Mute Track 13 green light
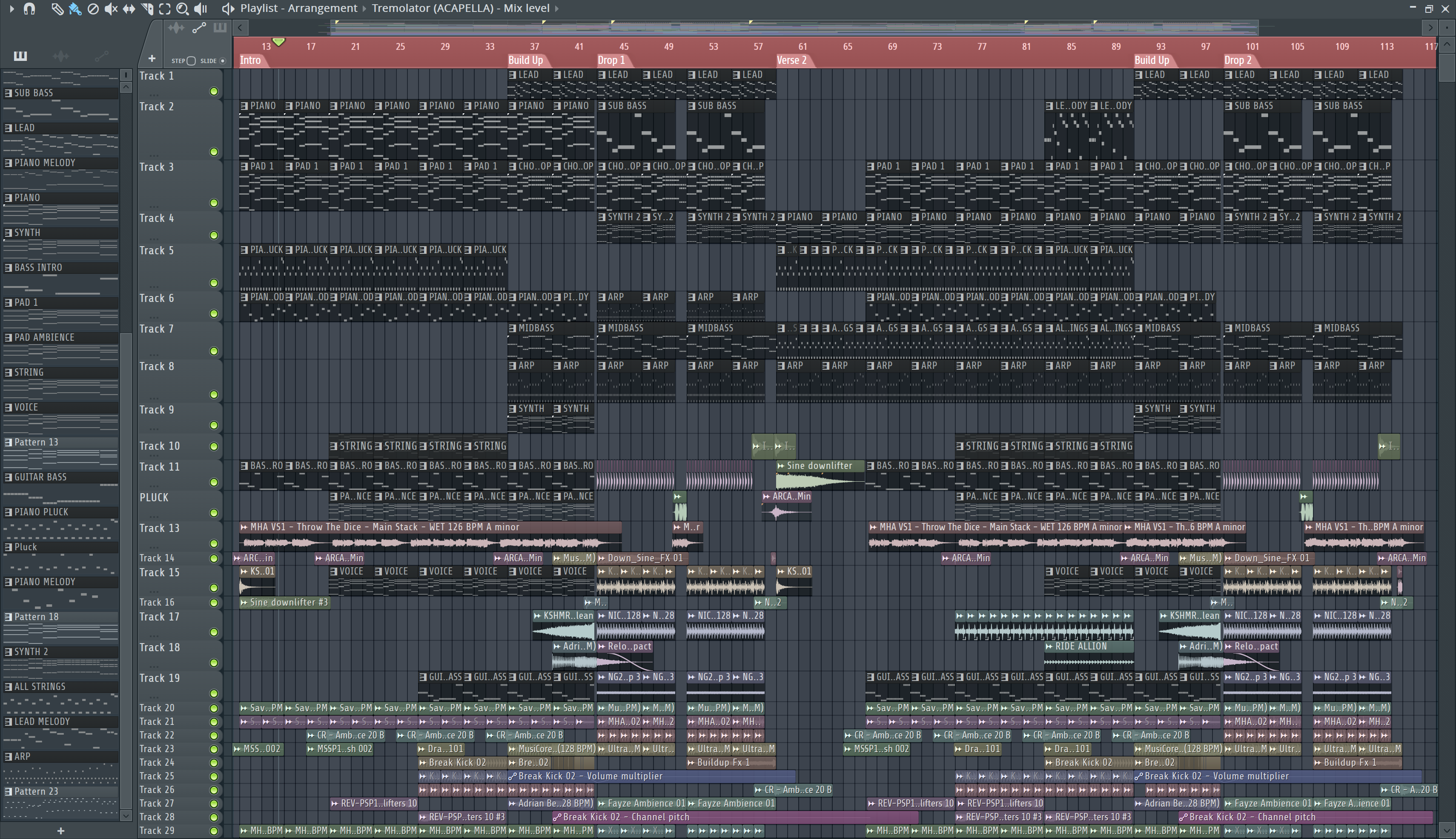This screenshot has height=839, width=1456. tap(214, 543)
